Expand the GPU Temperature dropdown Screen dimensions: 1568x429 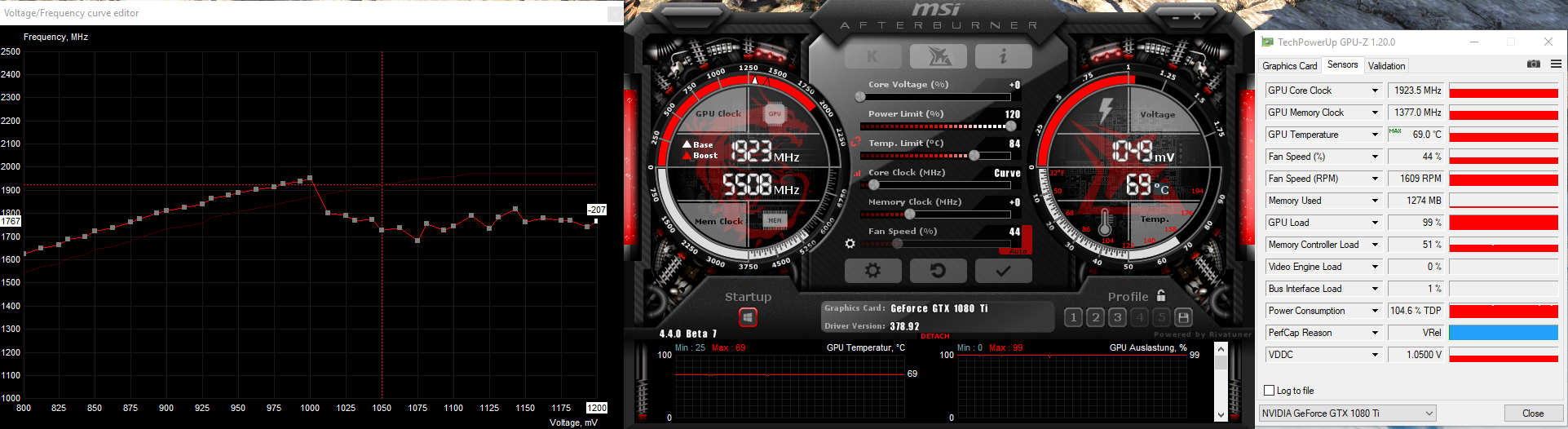(1375, 135)
